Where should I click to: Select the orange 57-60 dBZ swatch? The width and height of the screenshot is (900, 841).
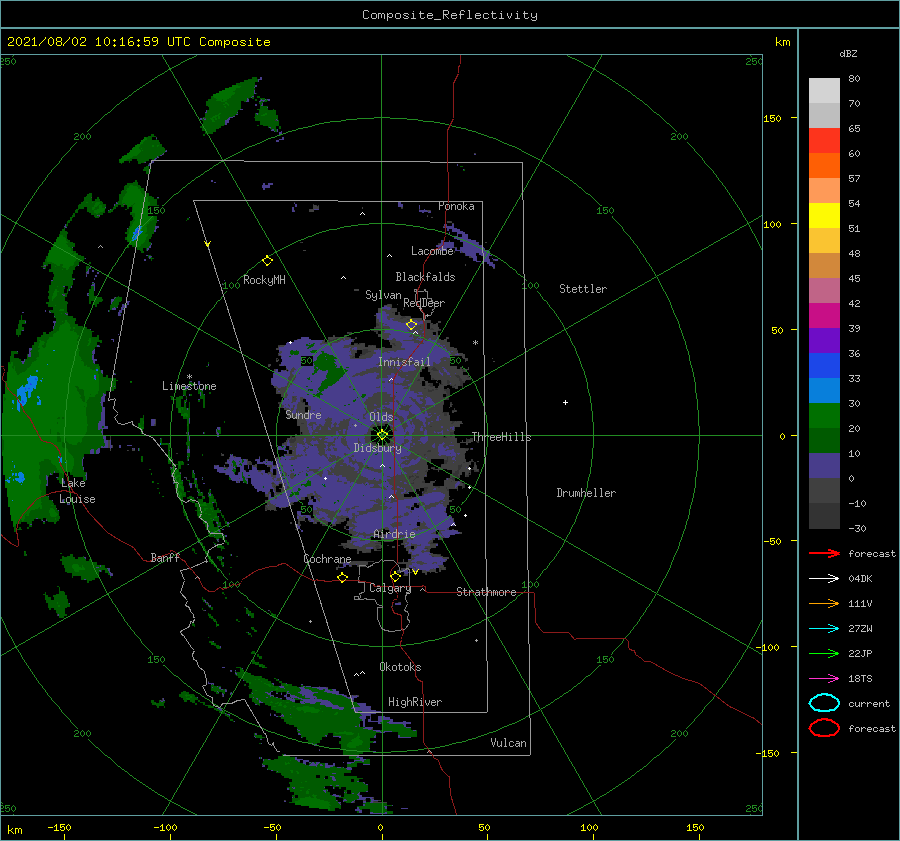(824, 165)
